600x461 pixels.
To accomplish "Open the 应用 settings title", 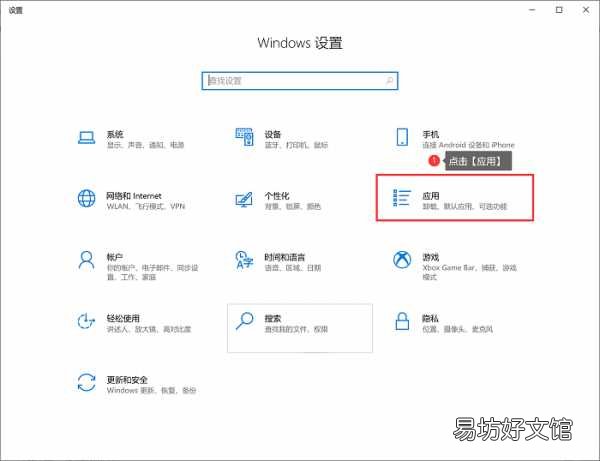I will coord(430,196).
